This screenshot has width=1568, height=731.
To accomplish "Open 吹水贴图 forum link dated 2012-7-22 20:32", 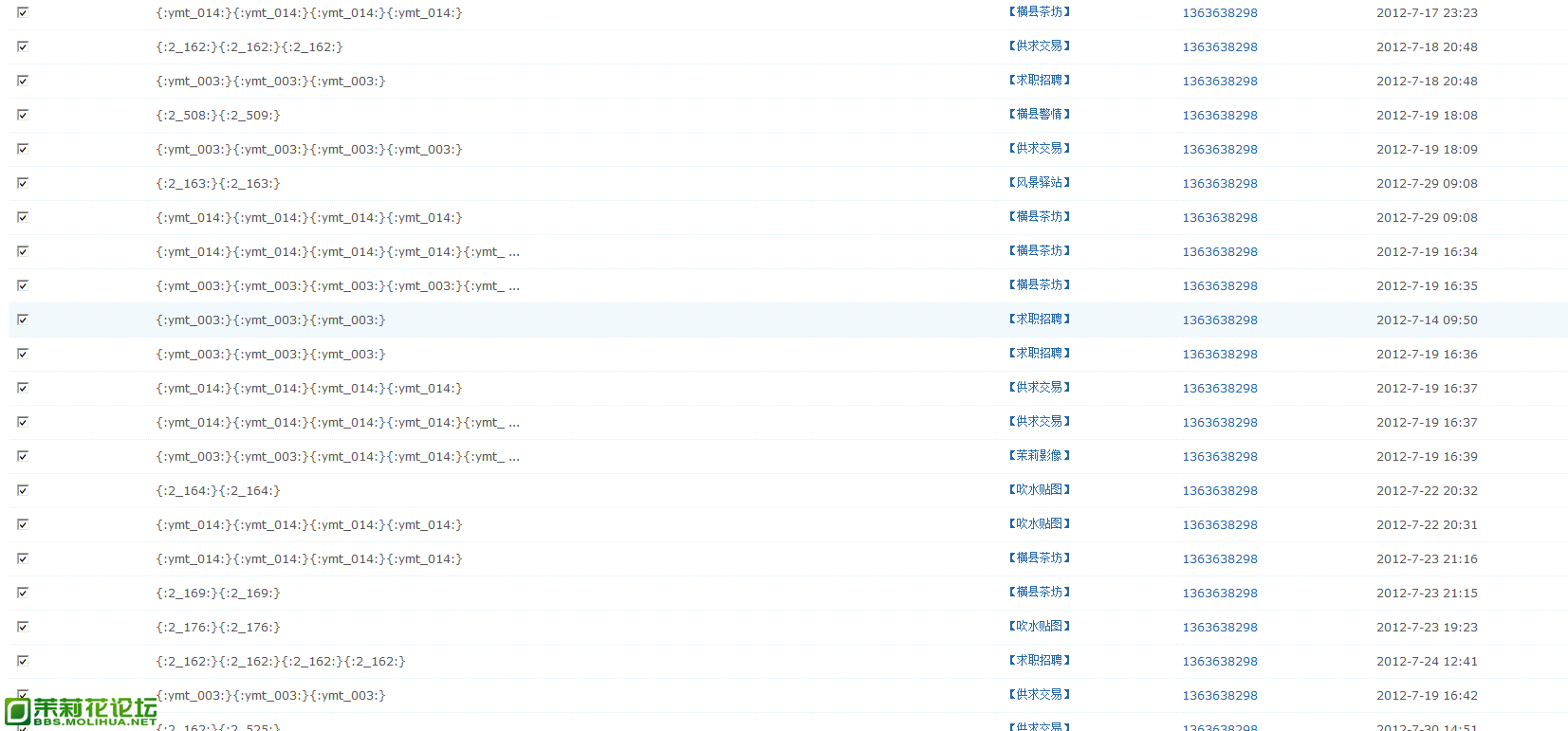I will click(x=1040, y=490).
